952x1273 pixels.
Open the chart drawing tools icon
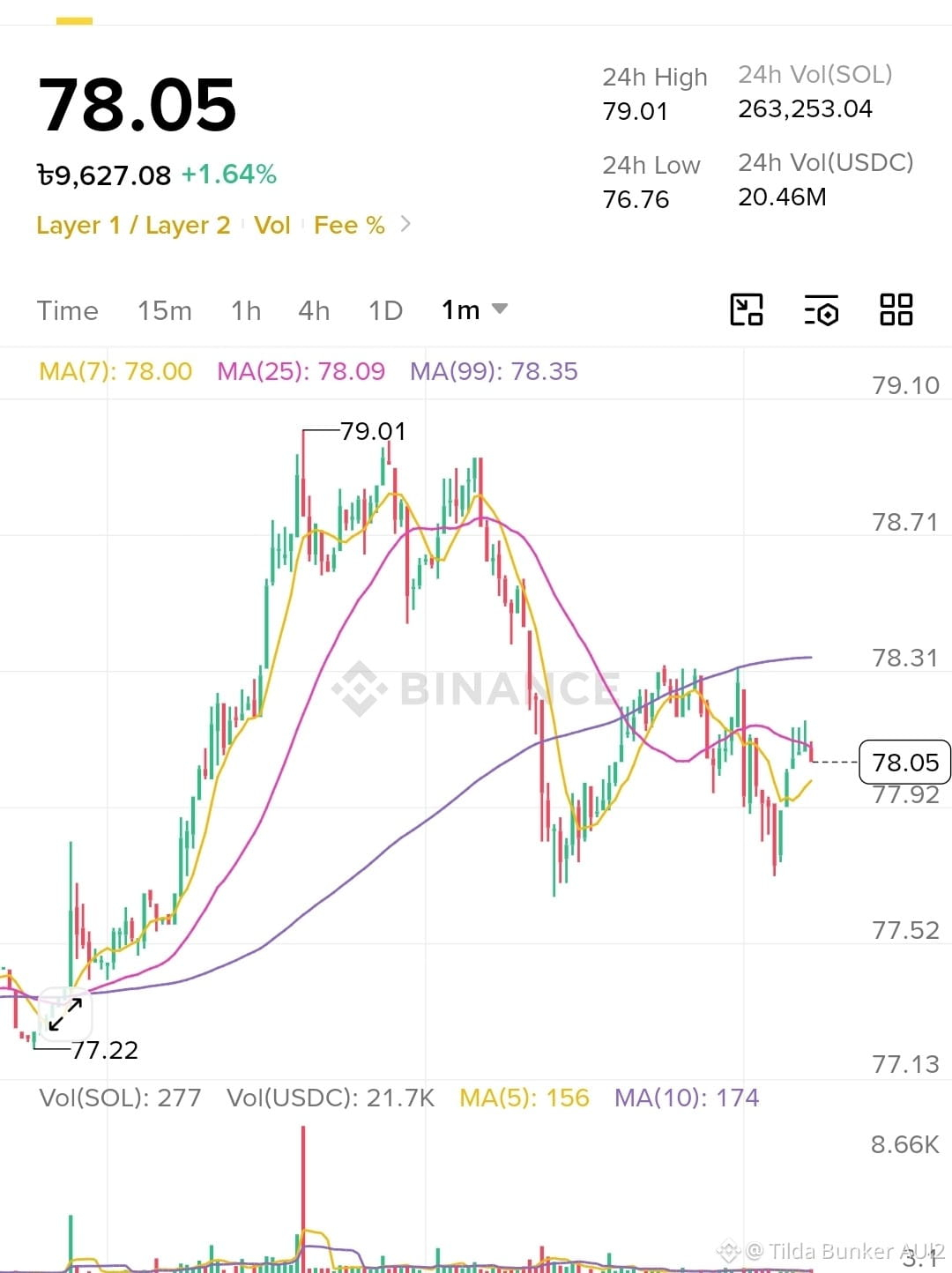pyautogui.click(x=747, y=310)
